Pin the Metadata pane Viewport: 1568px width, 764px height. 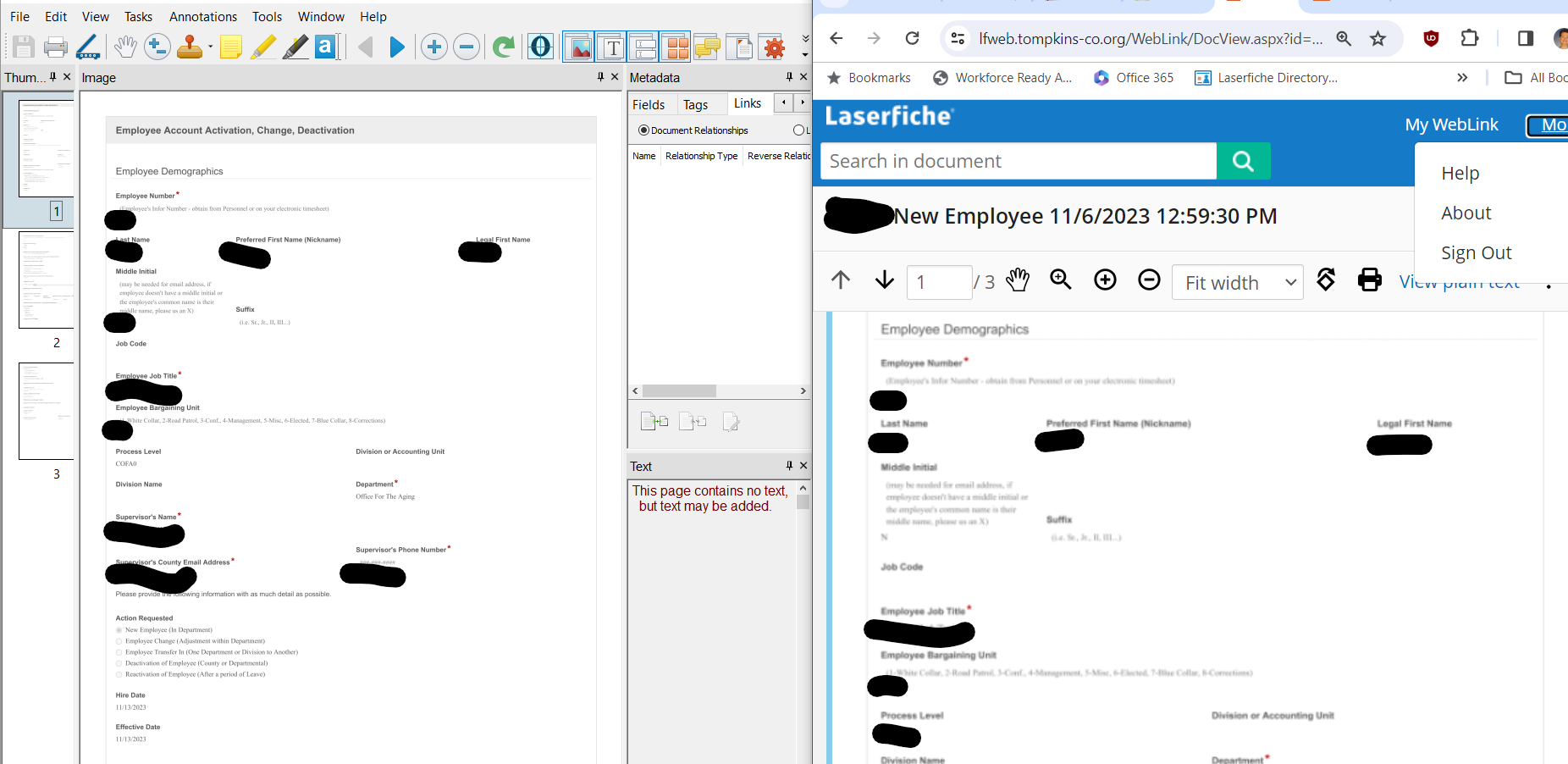789,77
